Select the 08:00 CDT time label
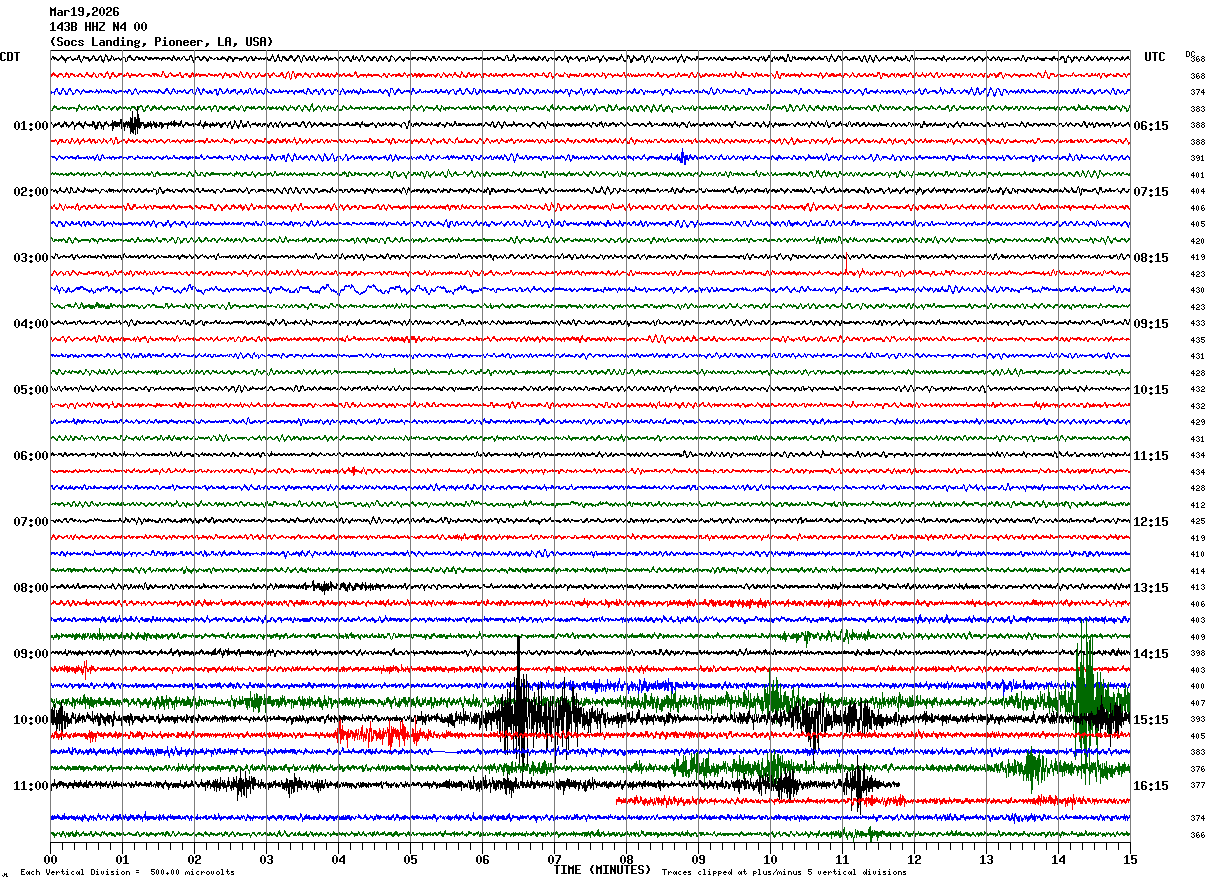1210x886 pixels. tap(30, 588)
